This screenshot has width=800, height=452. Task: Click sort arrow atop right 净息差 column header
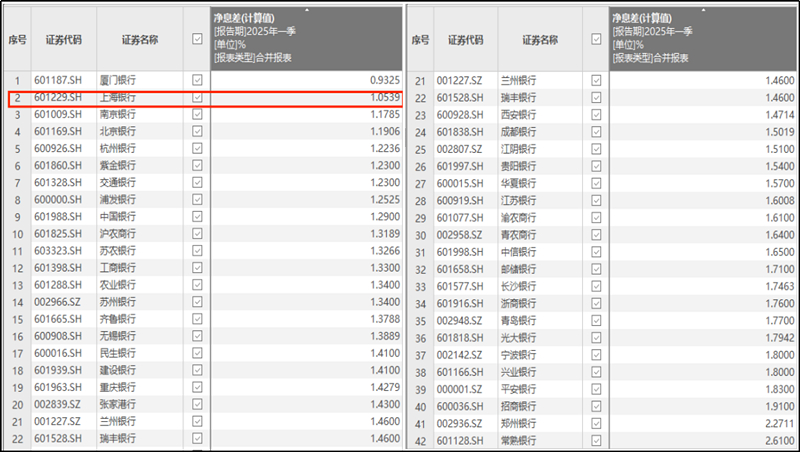click(x=705, y=10)
